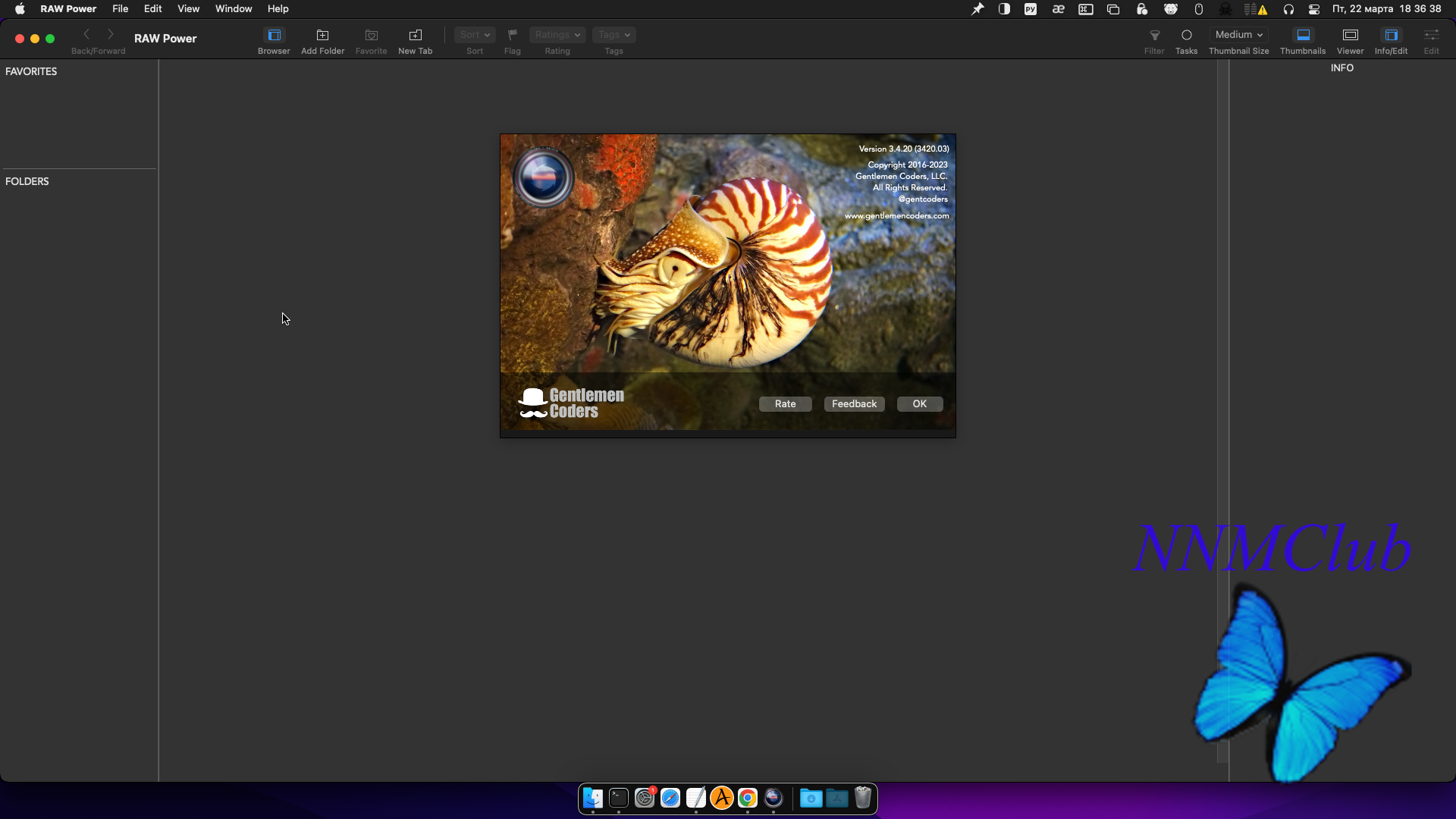Image resolution: width=1456 pixels, height=819 pixels.
Task: Open the RAW Power application menu
Action: (x=68, y=9)
